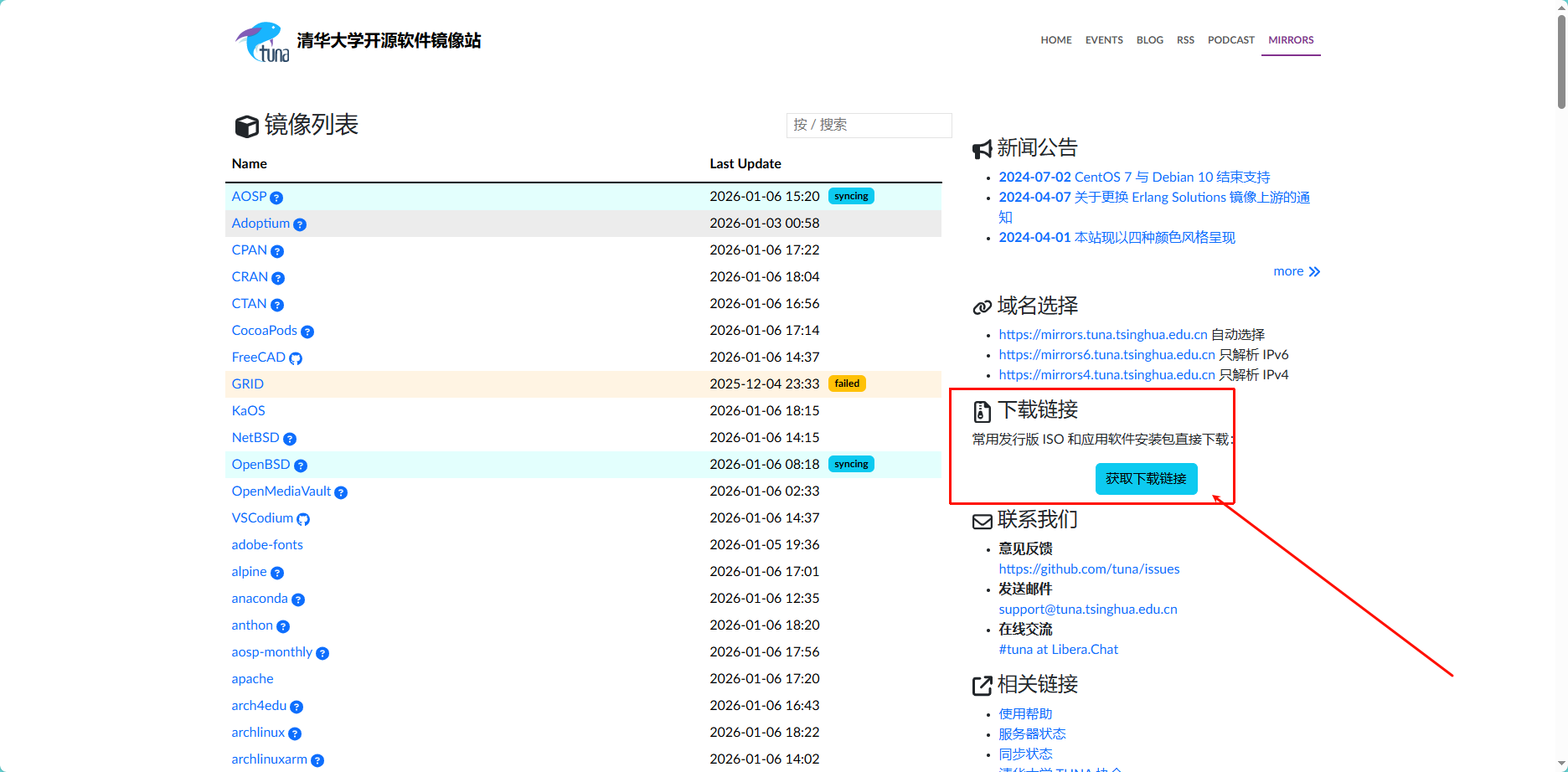Click the help icon next to AOSP
The height and width of the screenshot is (772, 1568).
(x=278, y=198)
